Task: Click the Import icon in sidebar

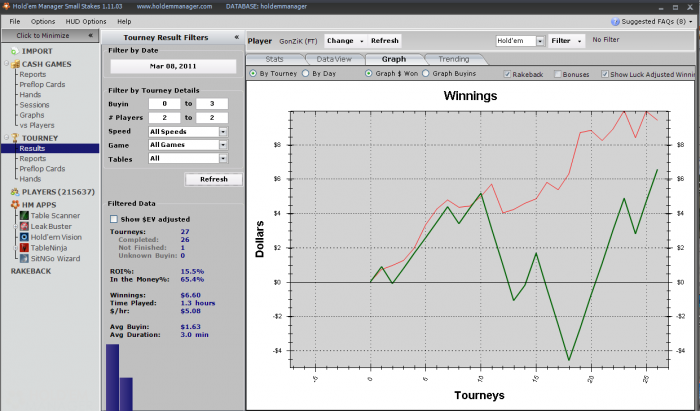Action: [x=15, y=51]
